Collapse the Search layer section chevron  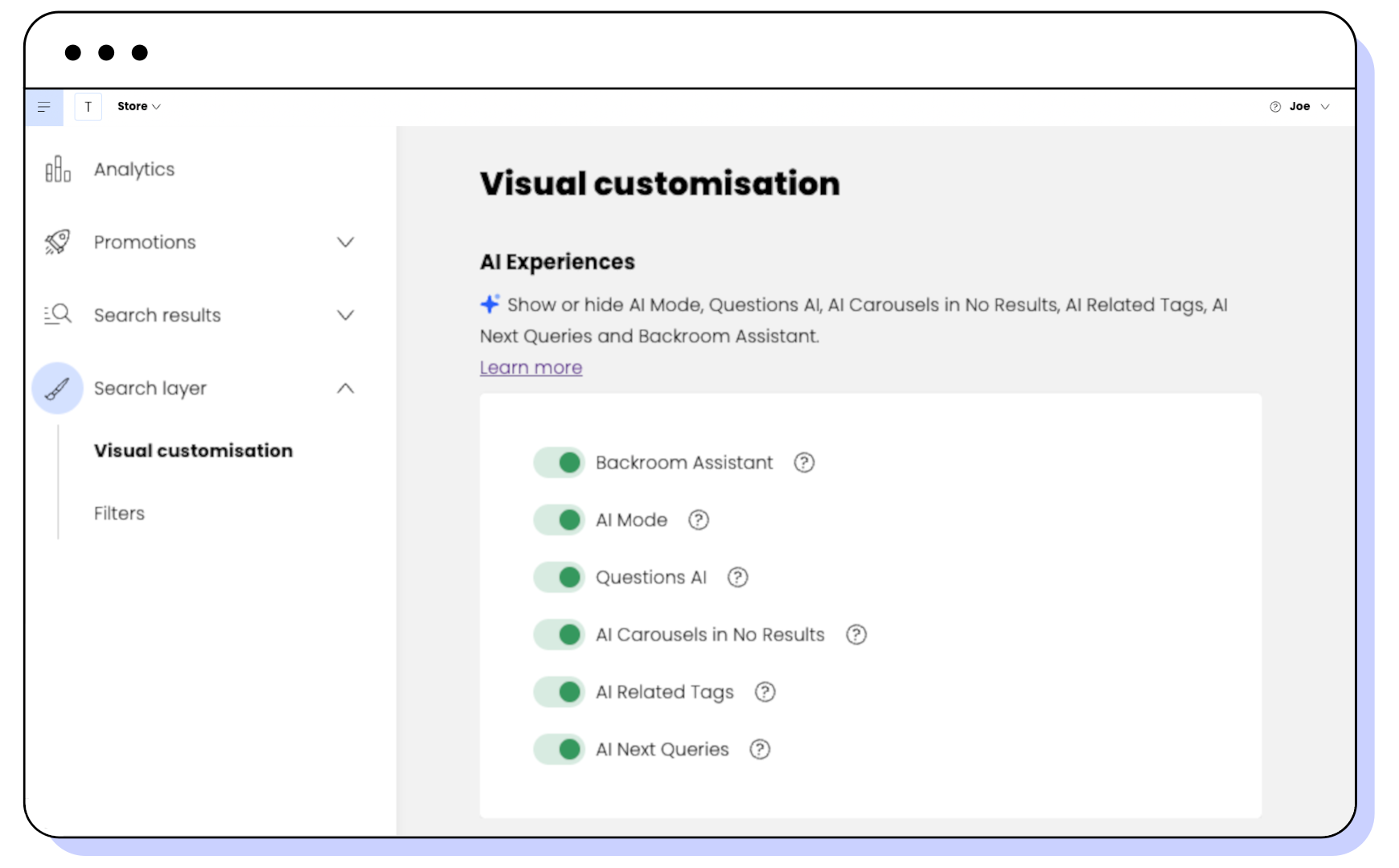[x=346, y=388]
